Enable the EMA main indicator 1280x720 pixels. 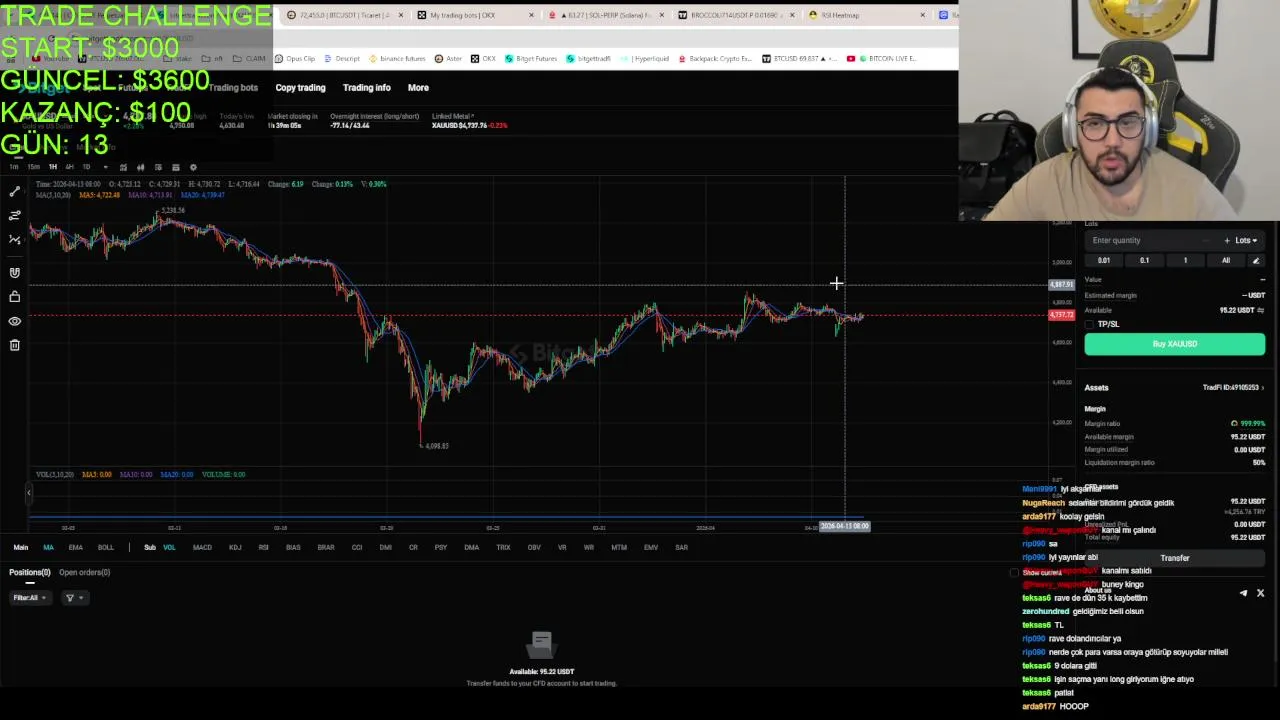[75, 547]
